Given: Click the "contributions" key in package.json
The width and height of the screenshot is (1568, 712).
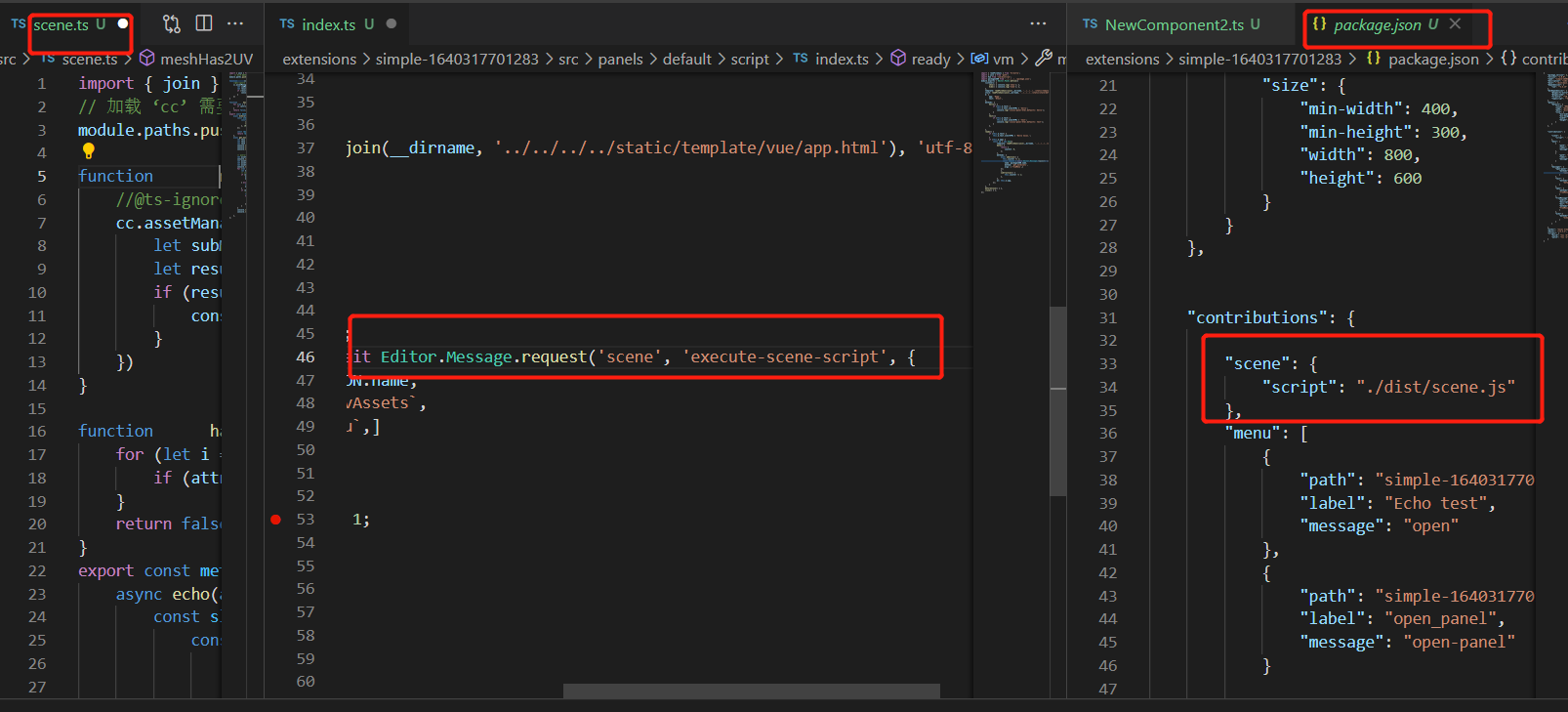Looking at the screenshot, I should (1258, 317).
